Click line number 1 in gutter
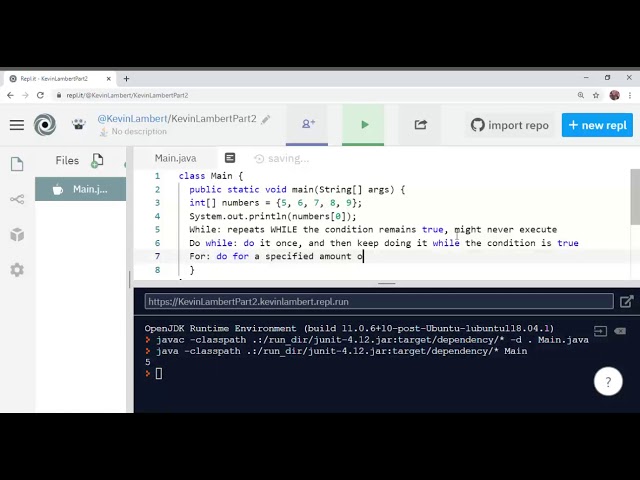Viewport: 640px width, 480px height. pyautogui.click(x=157, y=176)
